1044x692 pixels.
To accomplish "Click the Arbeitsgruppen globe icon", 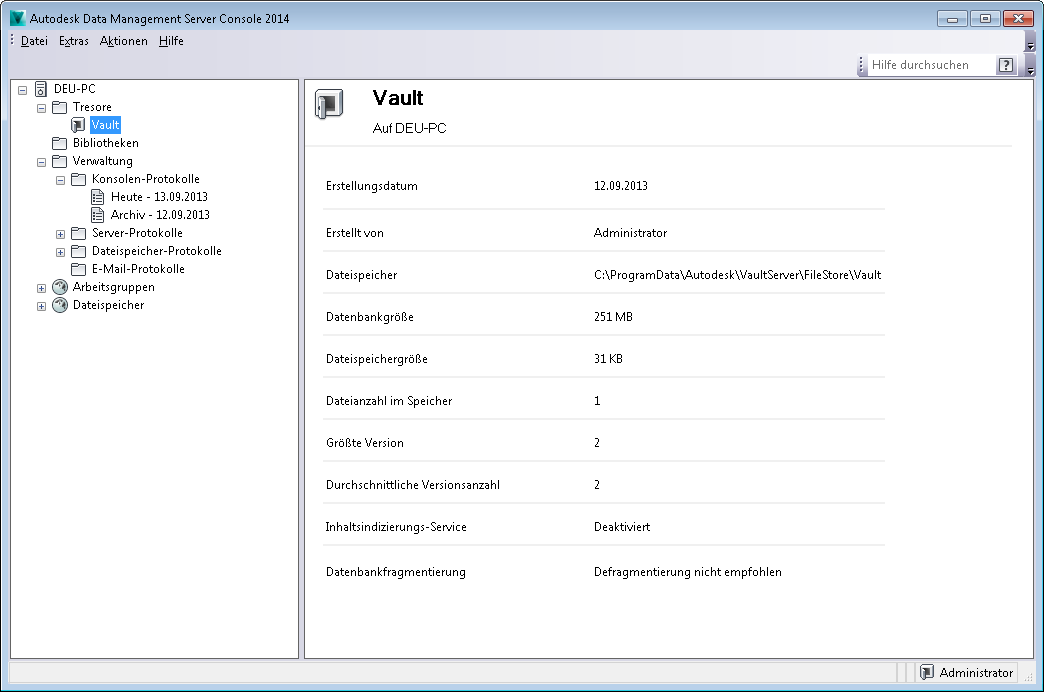I will 60,287.
